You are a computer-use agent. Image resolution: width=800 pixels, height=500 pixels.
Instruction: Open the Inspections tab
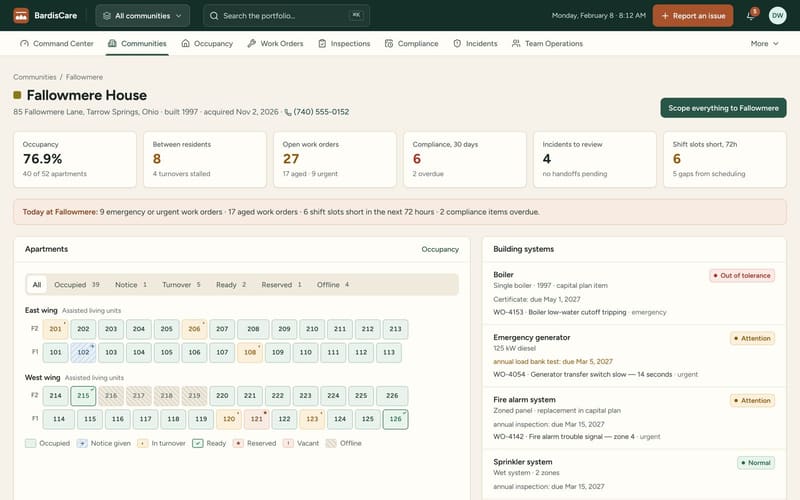pyautogui.click(x=344, y=44)
